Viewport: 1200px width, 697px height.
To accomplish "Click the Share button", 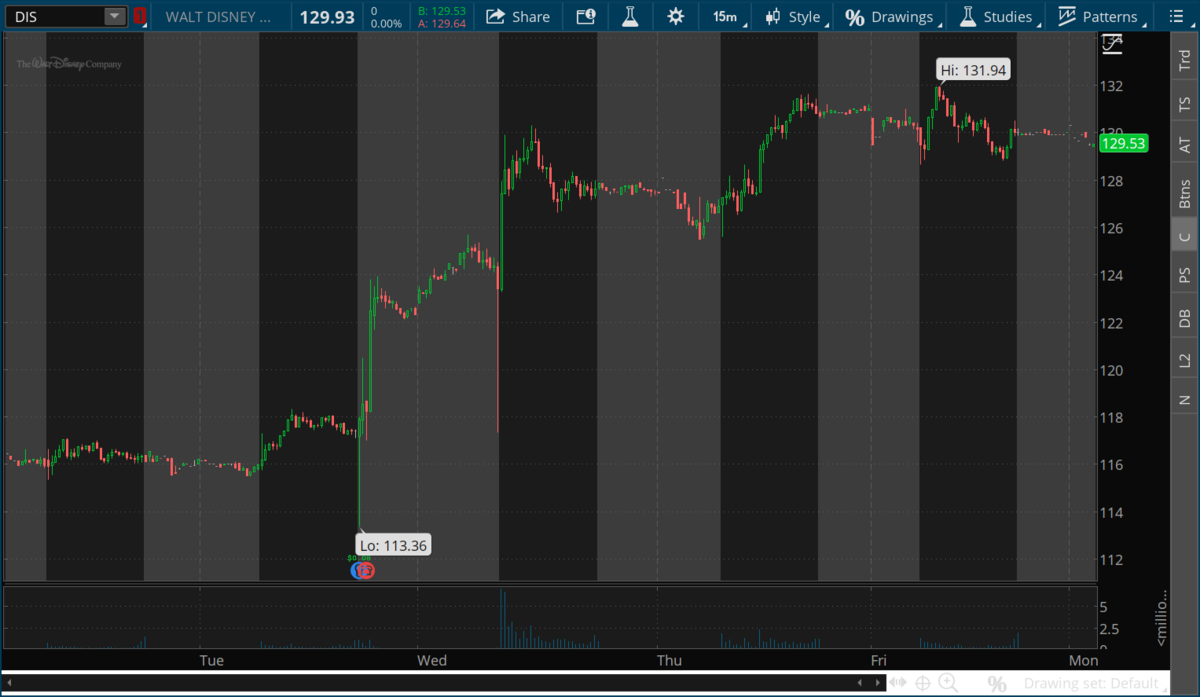I will point(518,16).
